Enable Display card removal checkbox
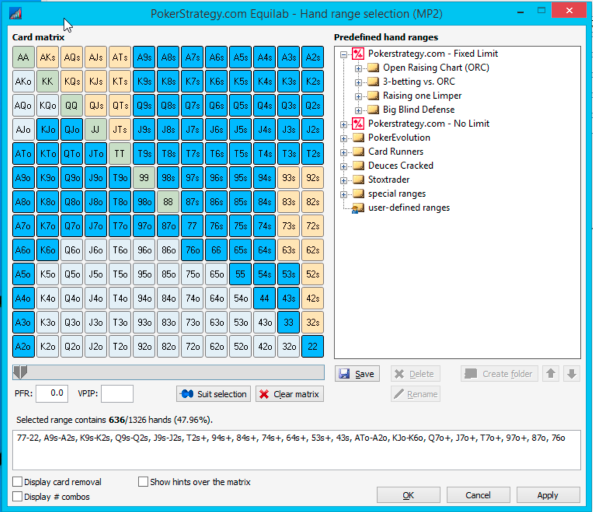 click(x=17, y=482)
